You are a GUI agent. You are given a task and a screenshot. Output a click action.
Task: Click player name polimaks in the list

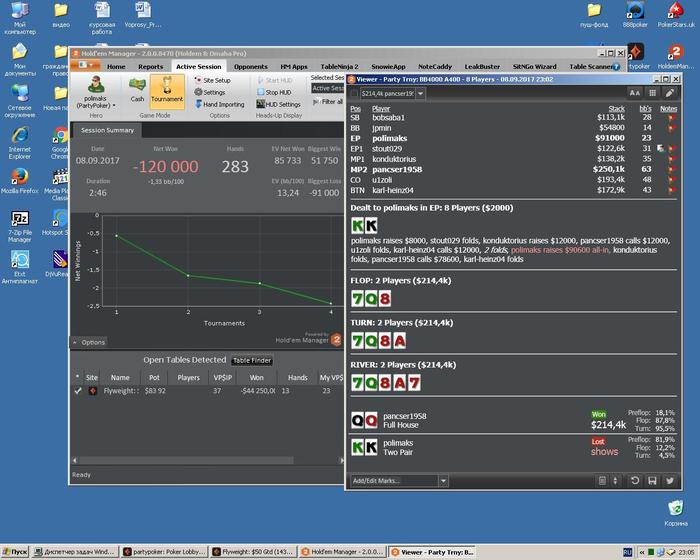[x=389, y=138]
